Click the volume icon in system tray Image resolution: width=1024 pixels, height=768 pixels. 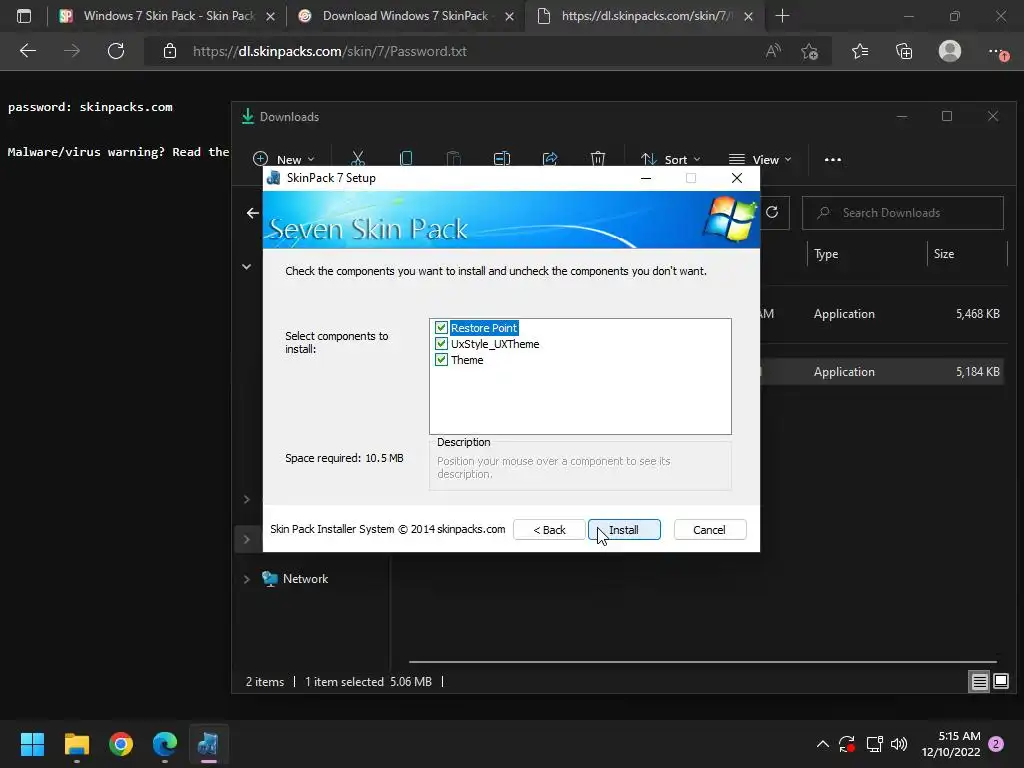(899, 744)
